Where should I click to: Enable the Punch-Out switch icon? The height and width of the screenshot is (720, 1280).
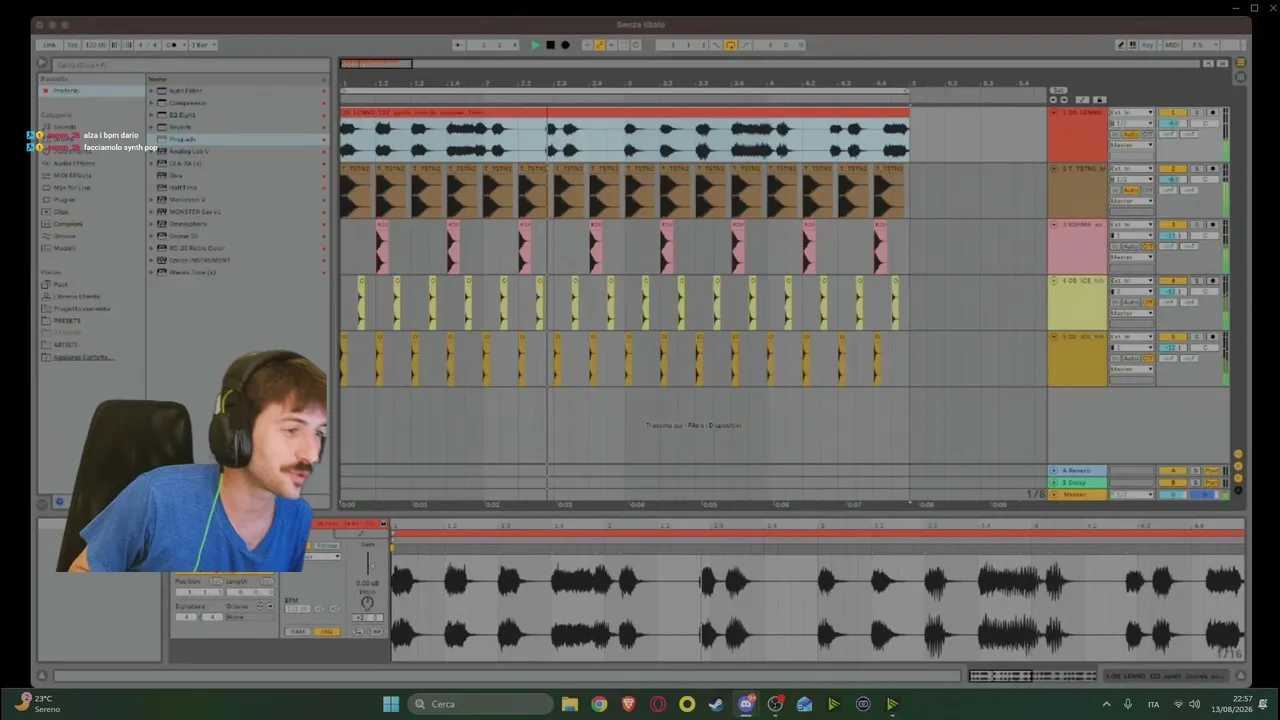(745, 45)
